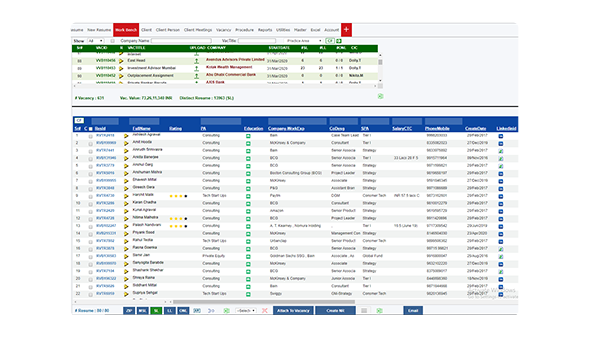Screen dimensions: 590x360
Task: Click red X delete icon in bottom toolbar
Action: (265, 310)
